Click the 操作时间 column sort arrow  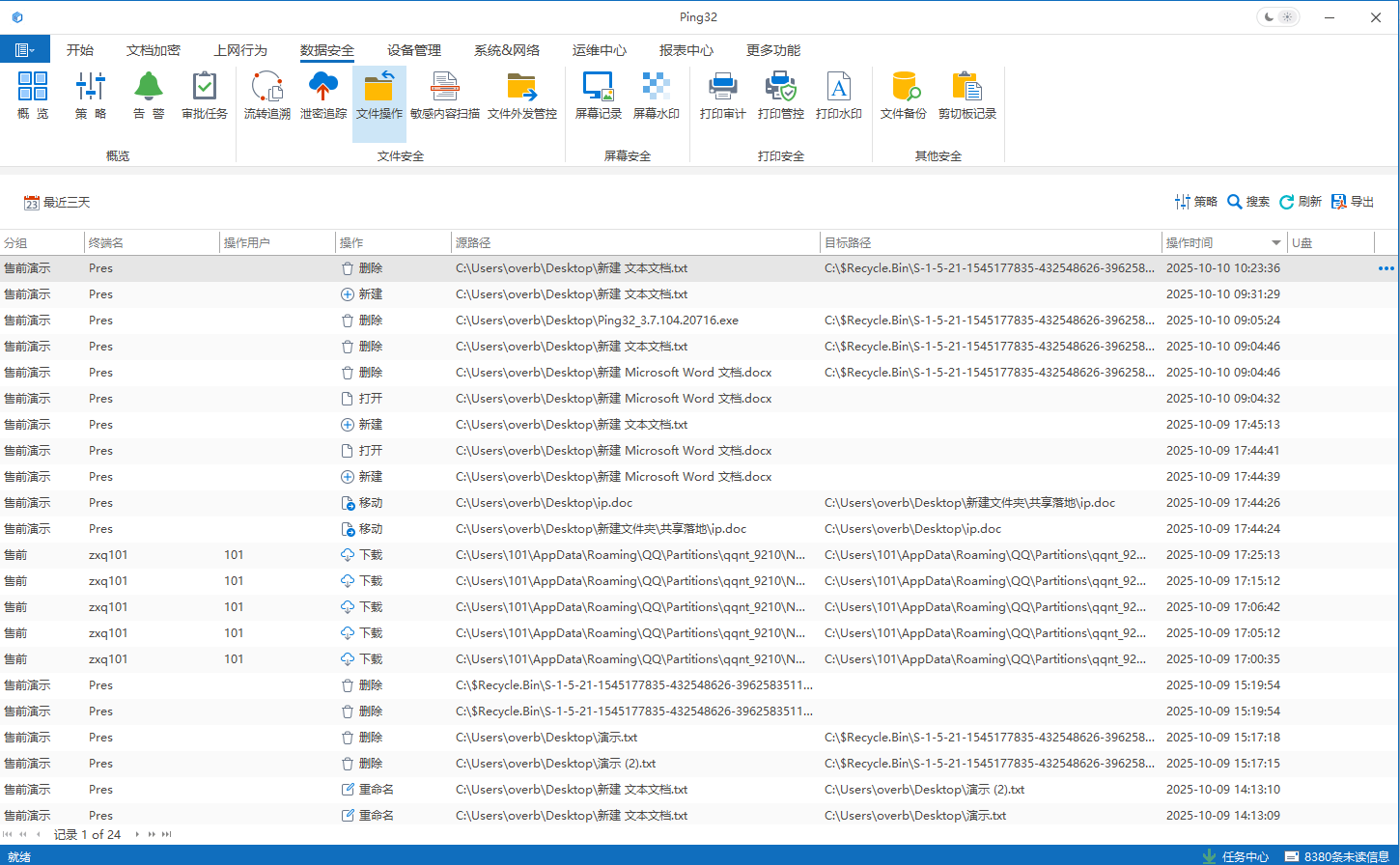(x=1275, y=243)
